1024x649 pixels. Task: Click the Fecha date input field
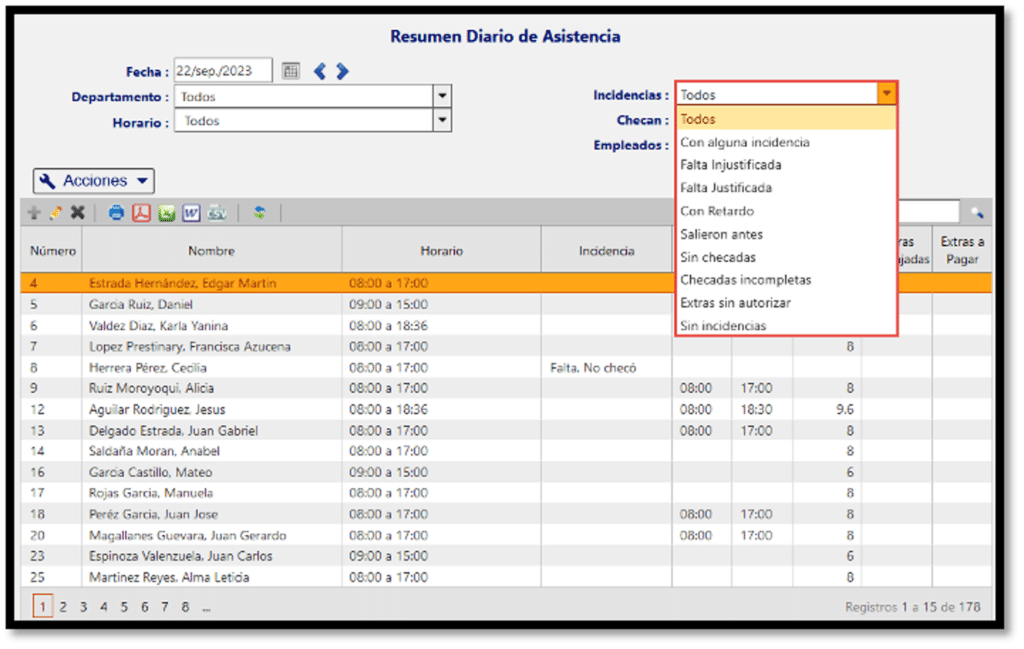coord(223,71)
